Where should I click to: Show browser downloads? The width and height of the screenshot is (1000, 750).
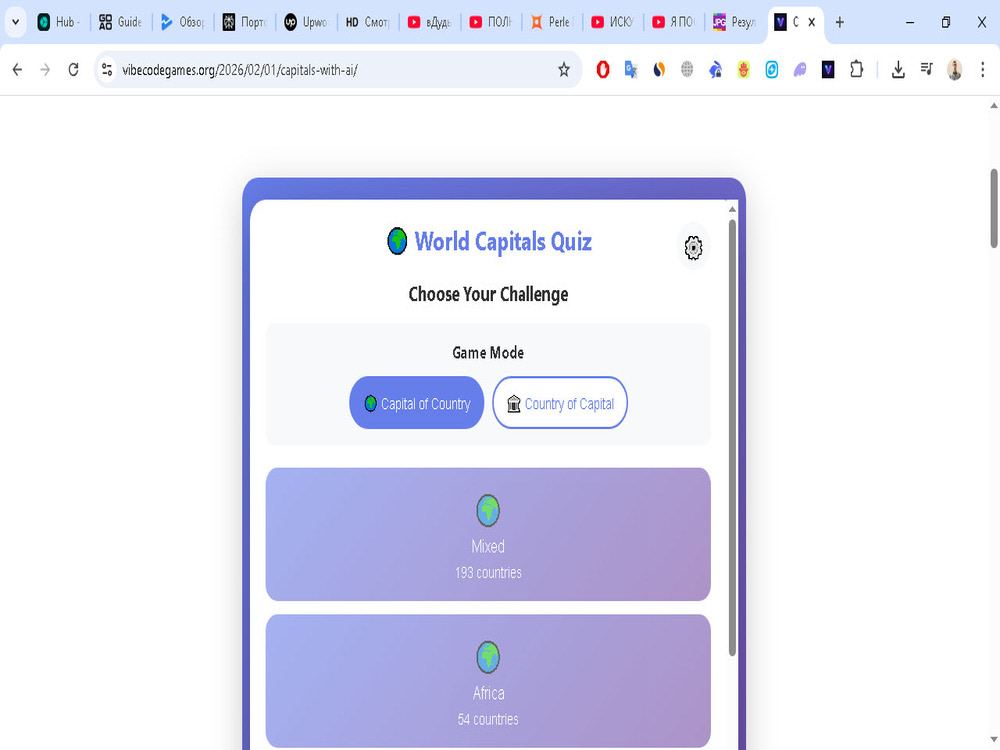(898, 70)
